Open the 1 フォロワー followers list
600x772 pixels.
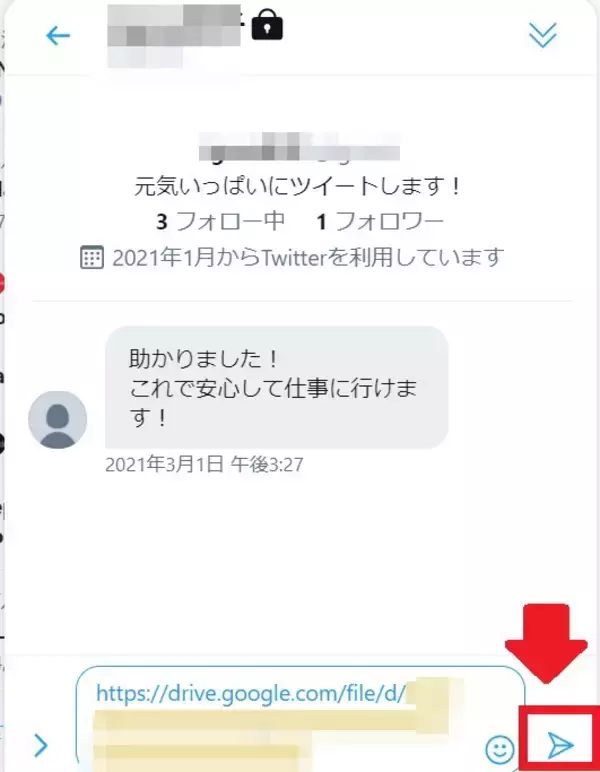[379, 221]
